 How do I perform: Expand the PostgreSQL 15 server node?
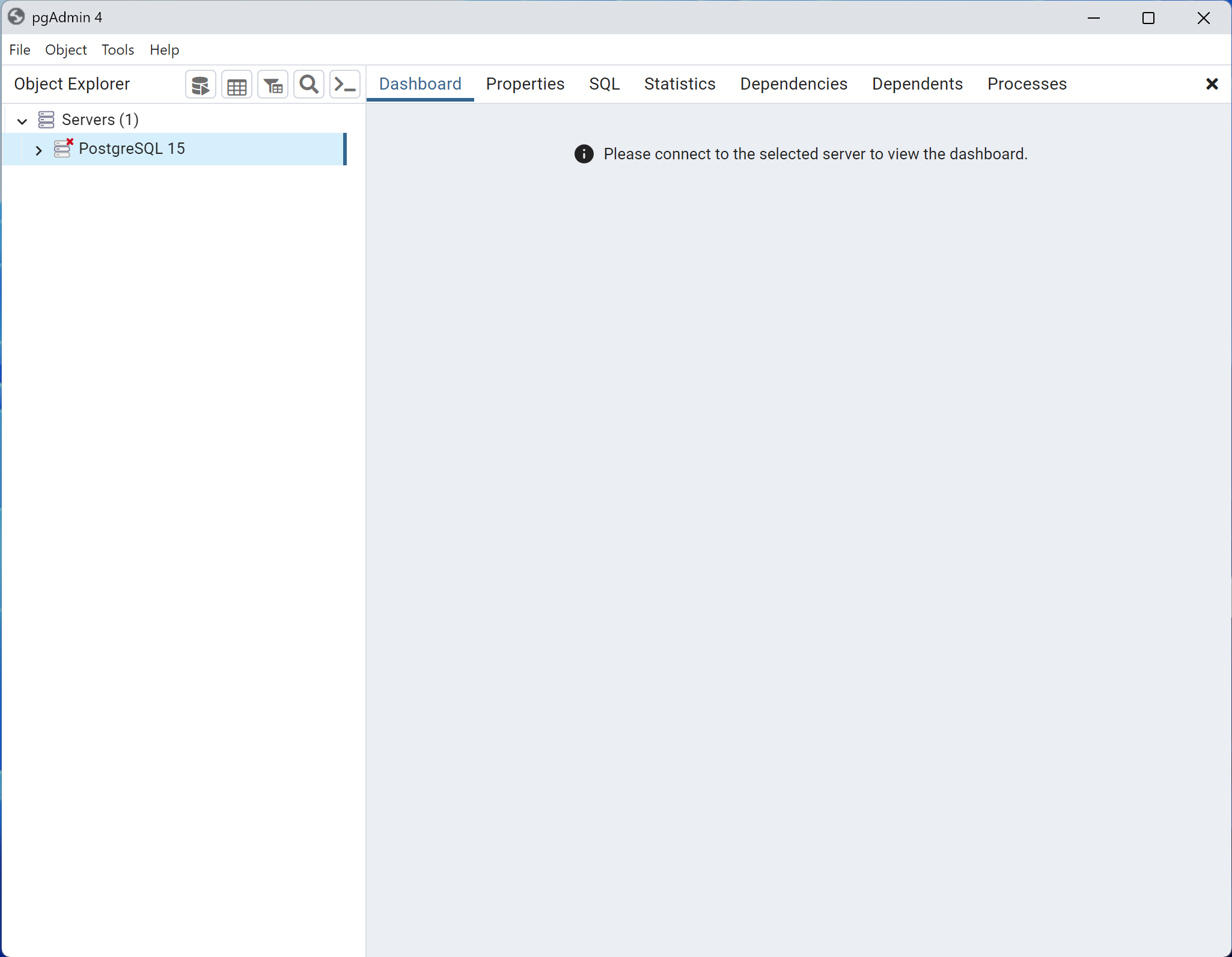[38, 150]
